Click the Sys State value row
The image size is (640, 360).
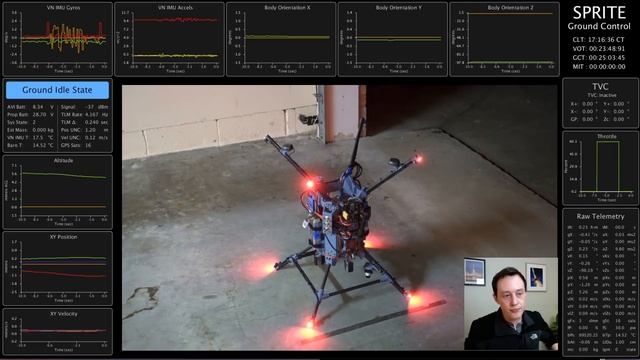(x=31, y=122)
